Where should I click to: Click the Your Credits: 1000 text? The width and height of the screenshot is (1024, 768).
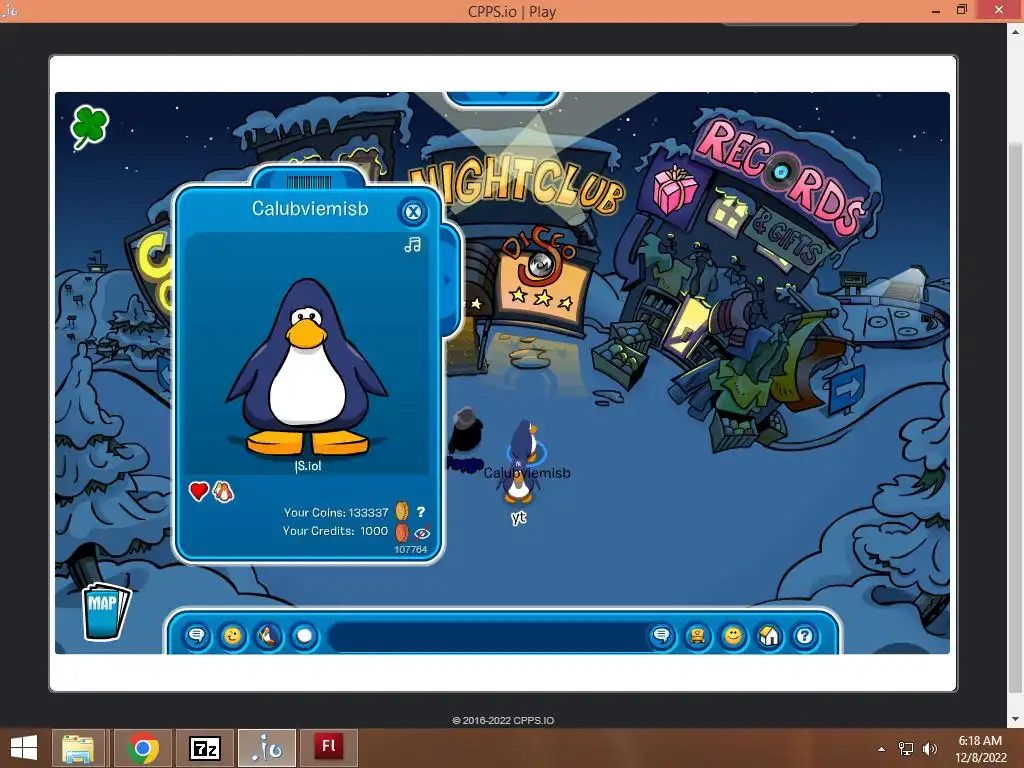[x=335, y=531]
